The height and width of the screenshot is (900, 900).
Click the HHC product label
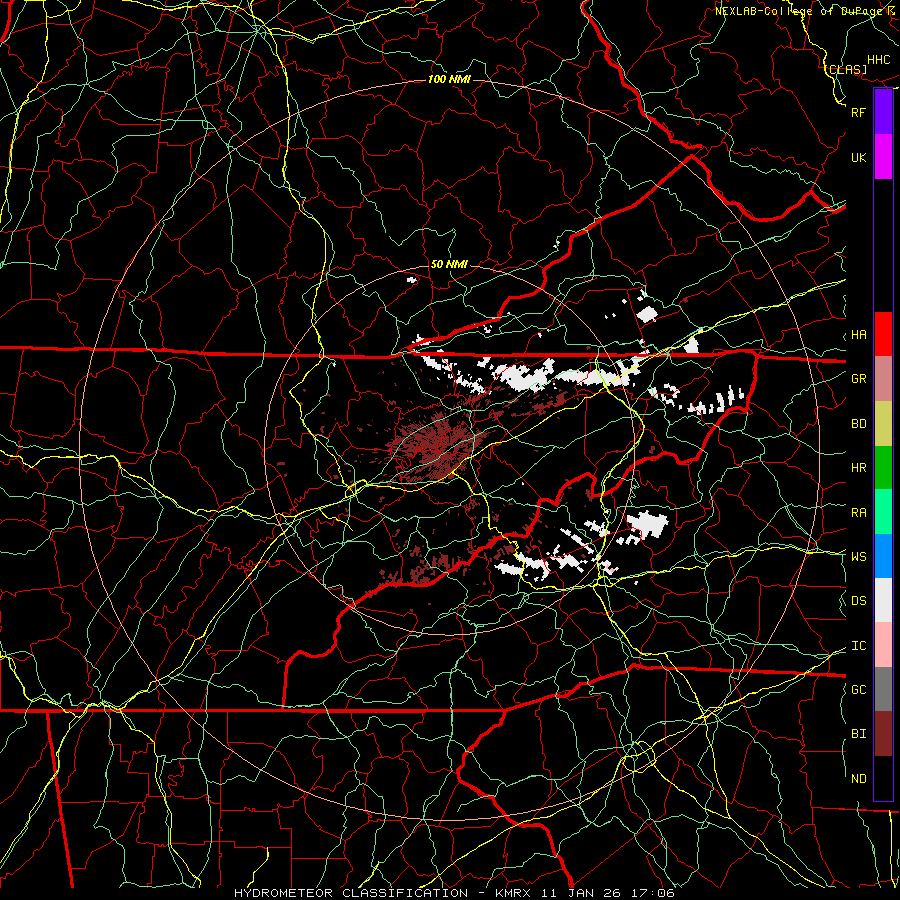point(879,60)
